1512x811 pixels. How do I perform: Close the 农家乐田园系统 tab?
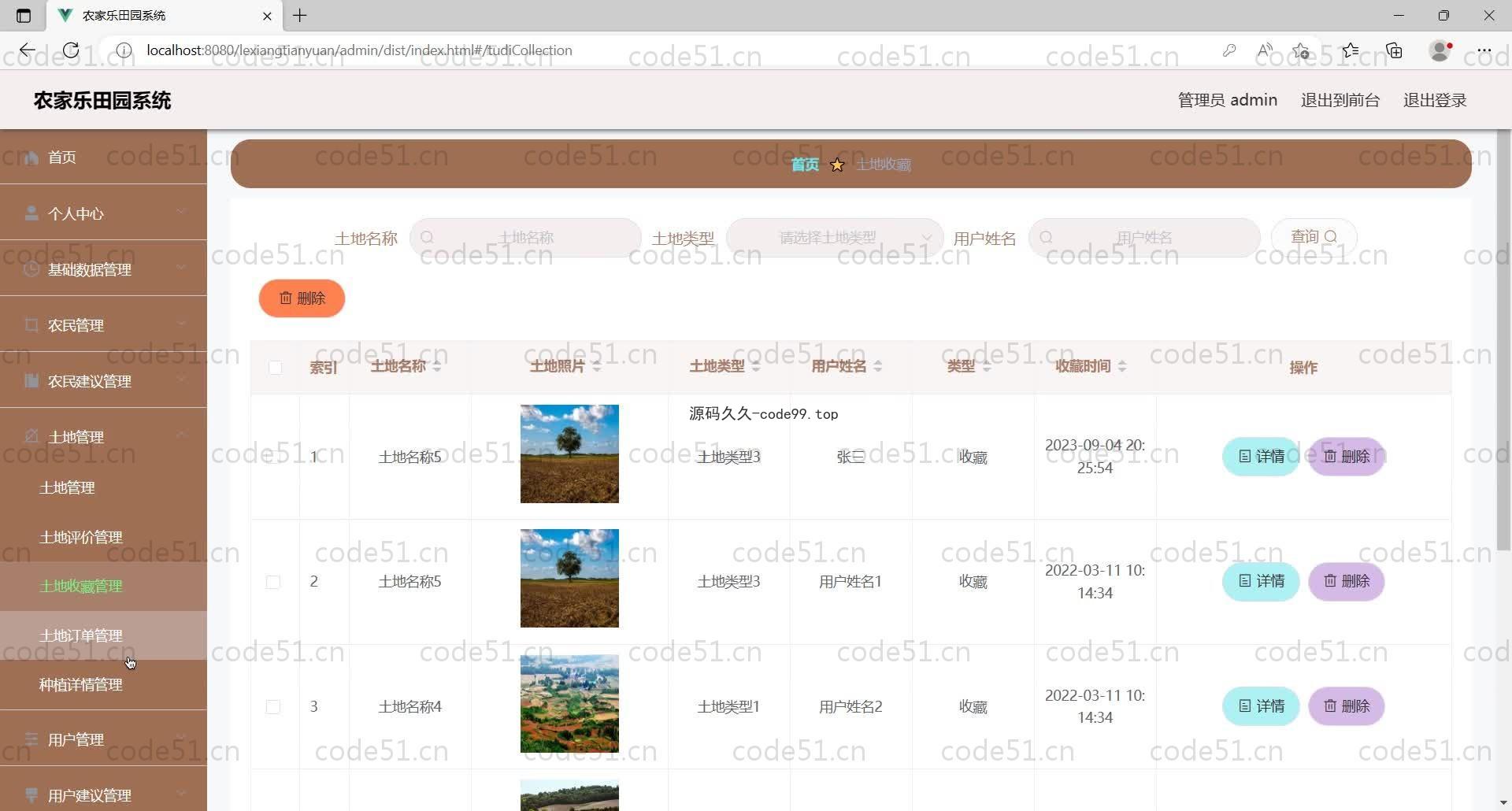267,16
